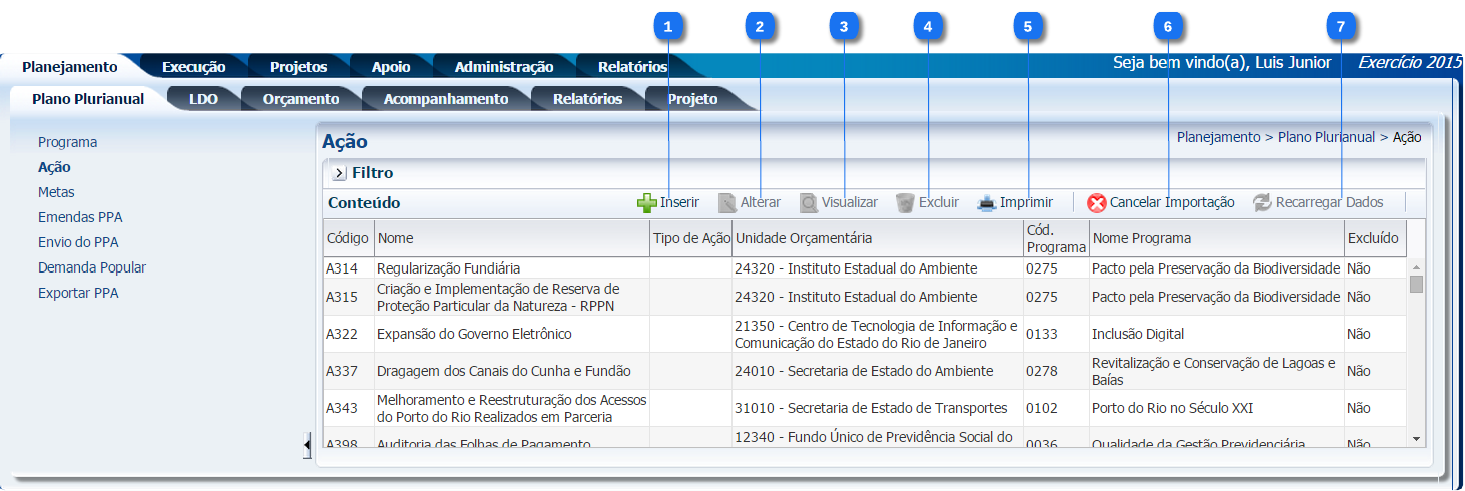Open Exportar PPA sidebar link
1465x491 pixels.
pyautogui.click(x=78, y=293)
